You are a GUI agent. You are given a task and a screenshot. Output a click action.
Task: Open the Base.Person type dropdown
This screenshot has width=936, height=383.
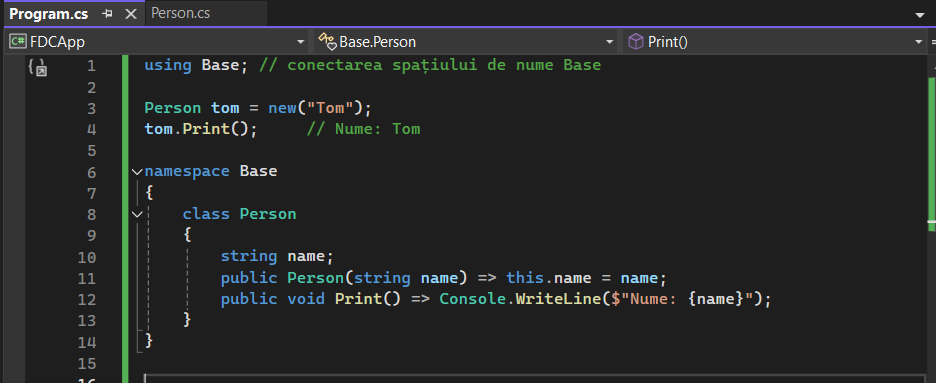[467, 42]
